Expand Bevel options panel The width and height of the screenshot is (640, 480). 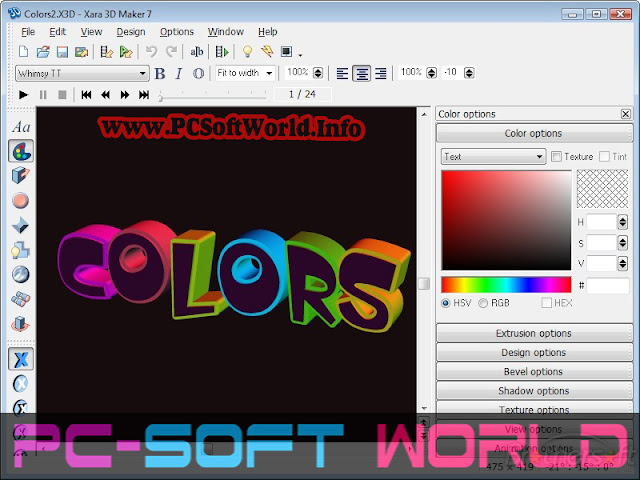tap(534, 371)
